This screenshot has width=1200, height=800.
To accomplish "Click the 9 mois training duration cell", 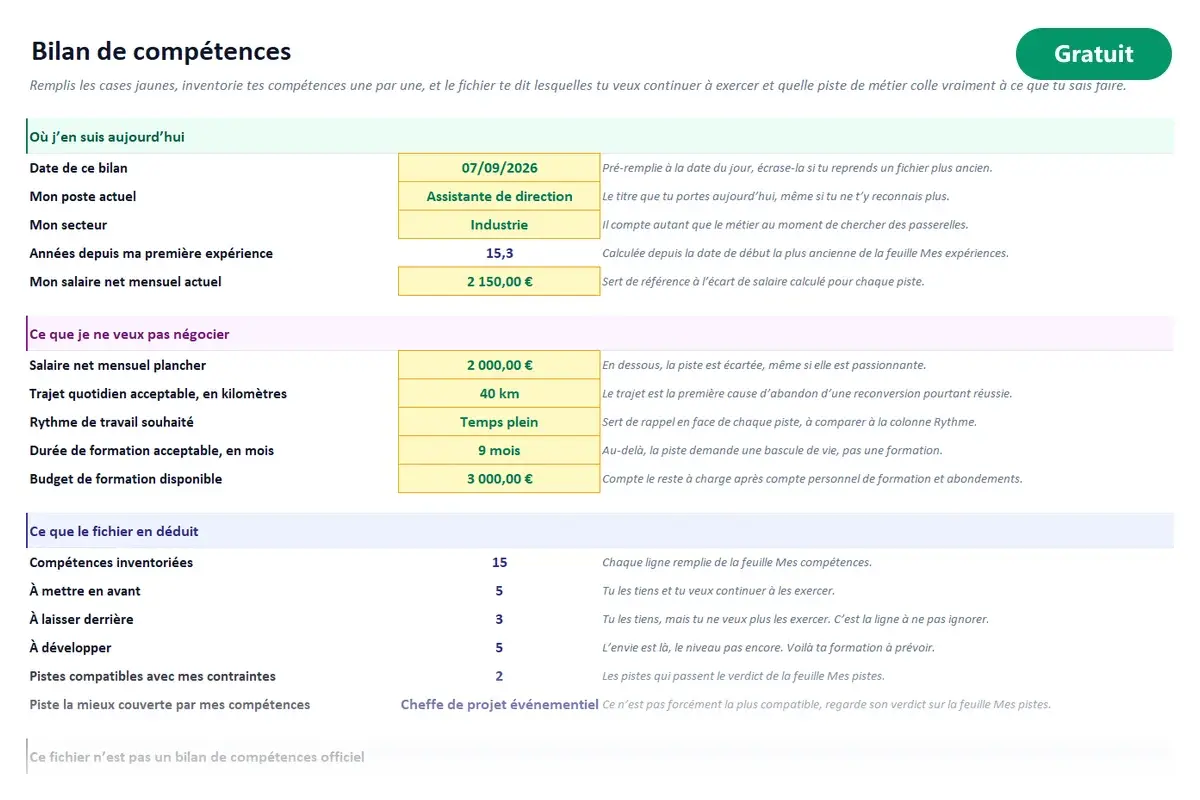I will point(499,450).
